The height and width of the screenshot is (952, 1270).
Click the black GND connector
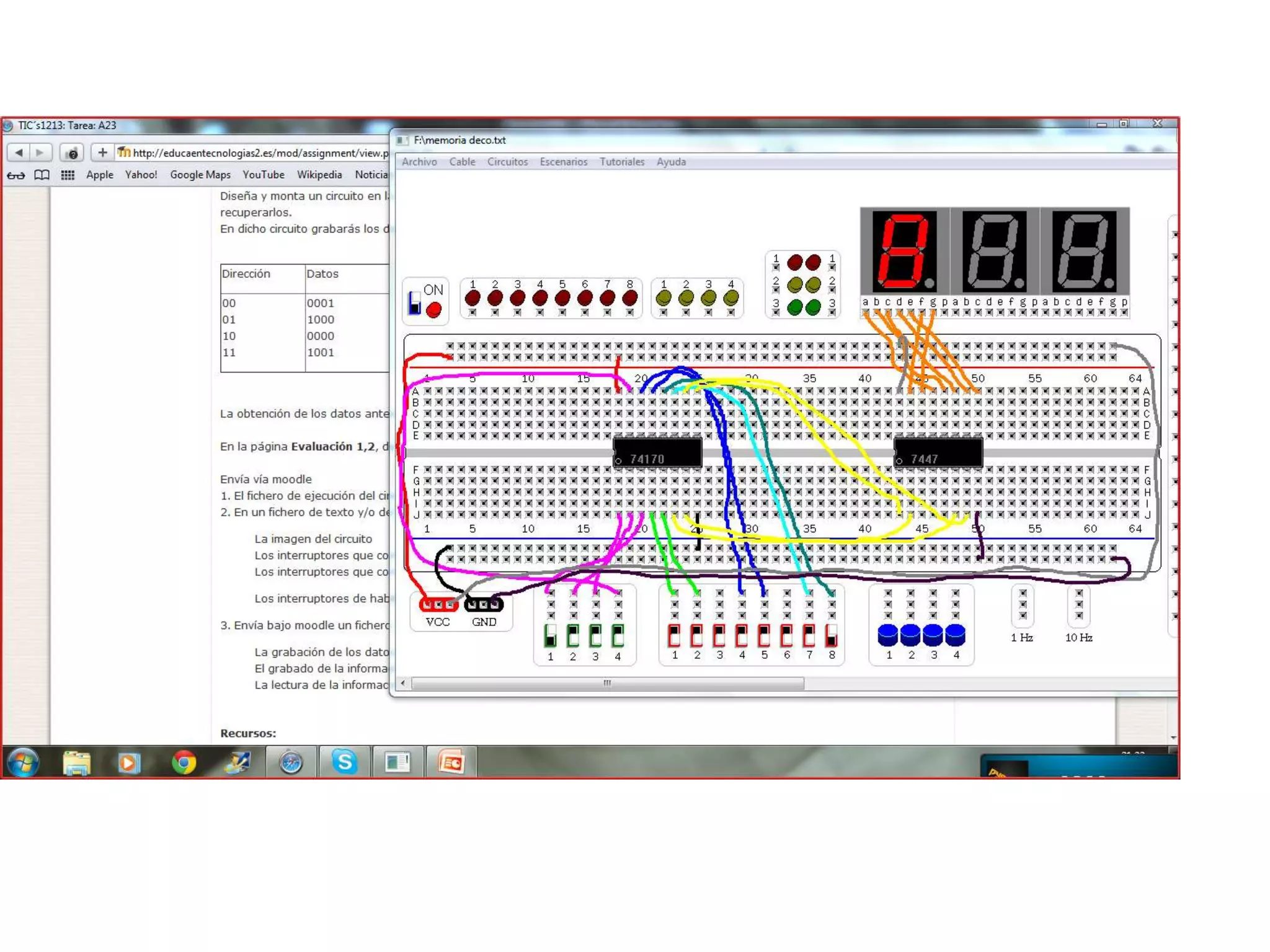pos(484,604)
